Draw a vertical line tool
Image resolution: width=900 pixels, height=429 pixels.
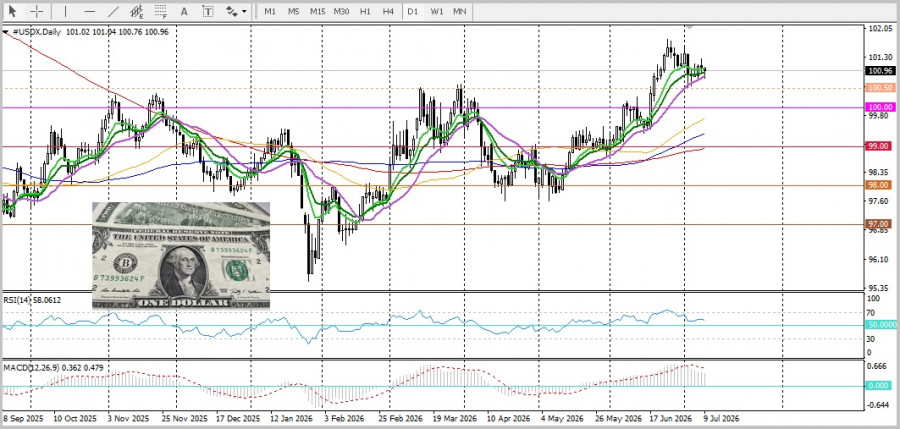tap(65, 11)
